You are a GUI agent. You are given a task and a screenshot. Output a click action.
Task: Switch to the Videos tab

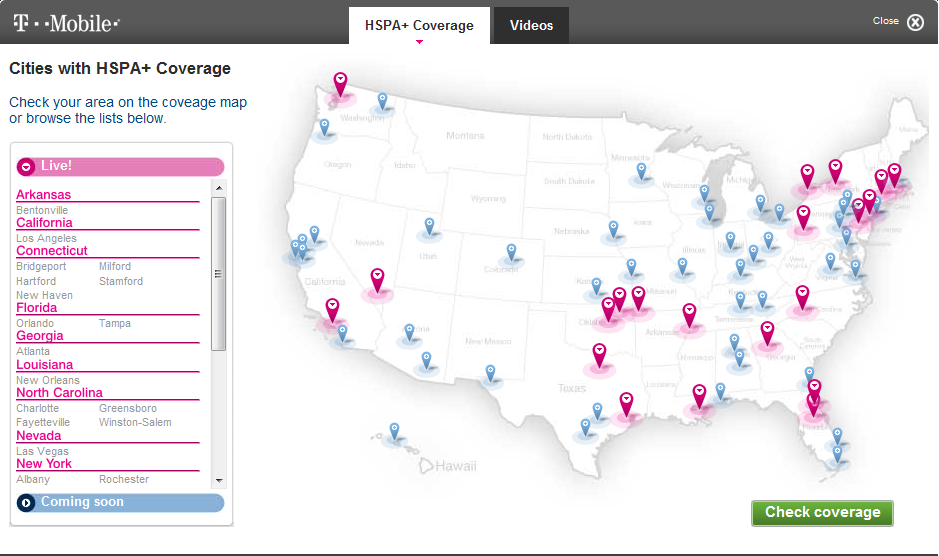[x=531, y=25]
